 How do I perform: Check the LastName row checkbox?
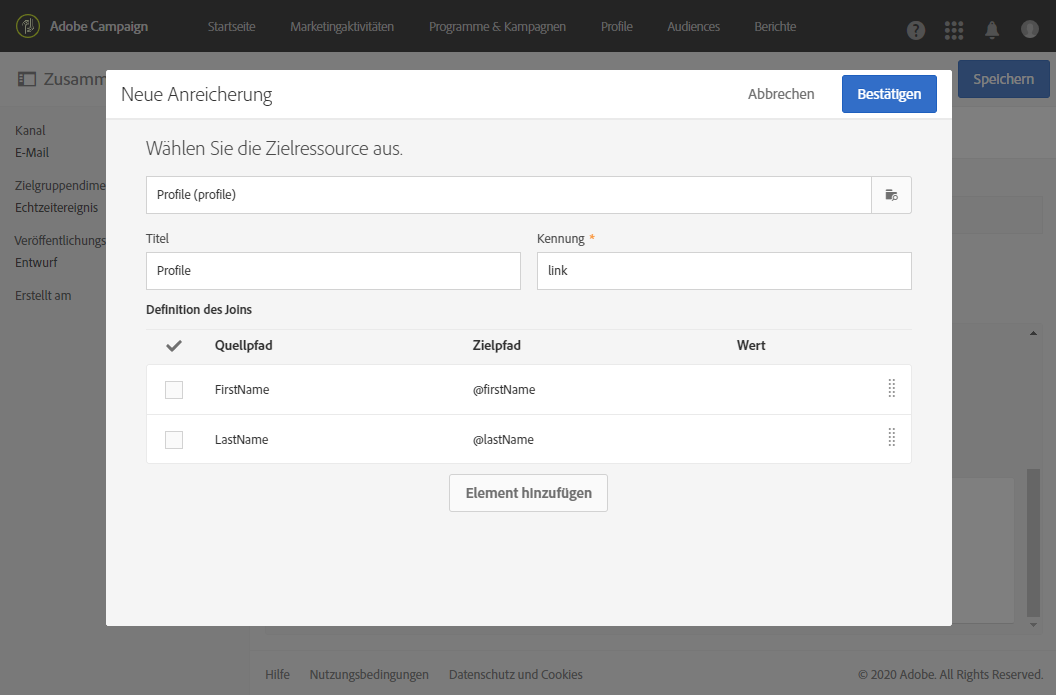point(174,440)
